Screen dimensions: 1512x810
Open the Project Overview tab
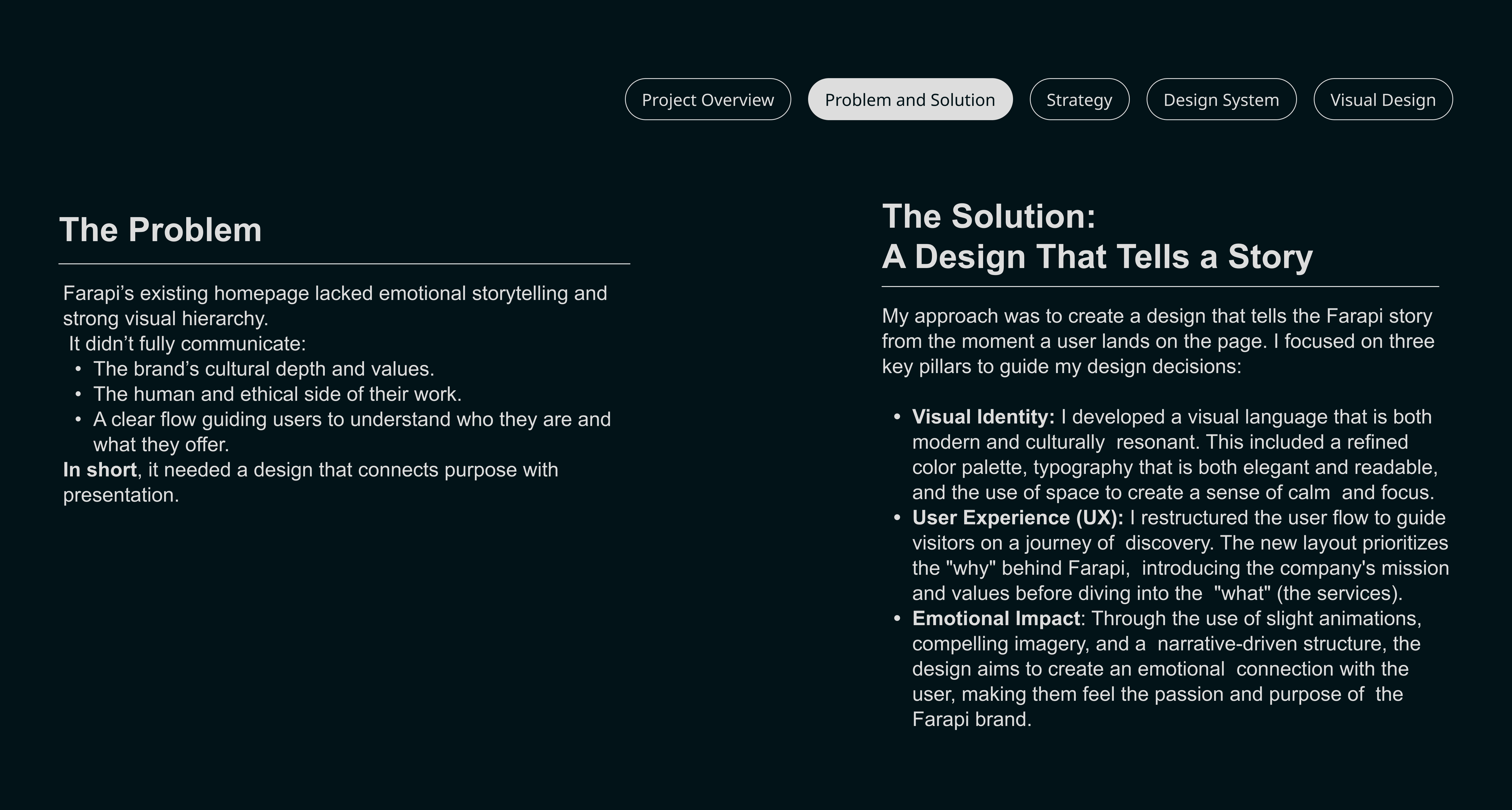(707, 100)
